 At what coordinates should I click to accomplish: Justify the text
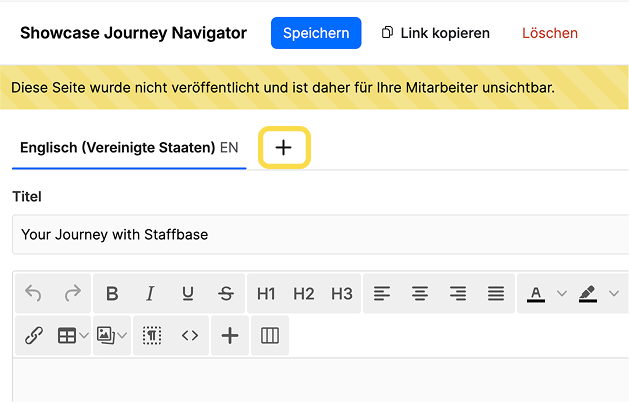(x=496, y=294)
